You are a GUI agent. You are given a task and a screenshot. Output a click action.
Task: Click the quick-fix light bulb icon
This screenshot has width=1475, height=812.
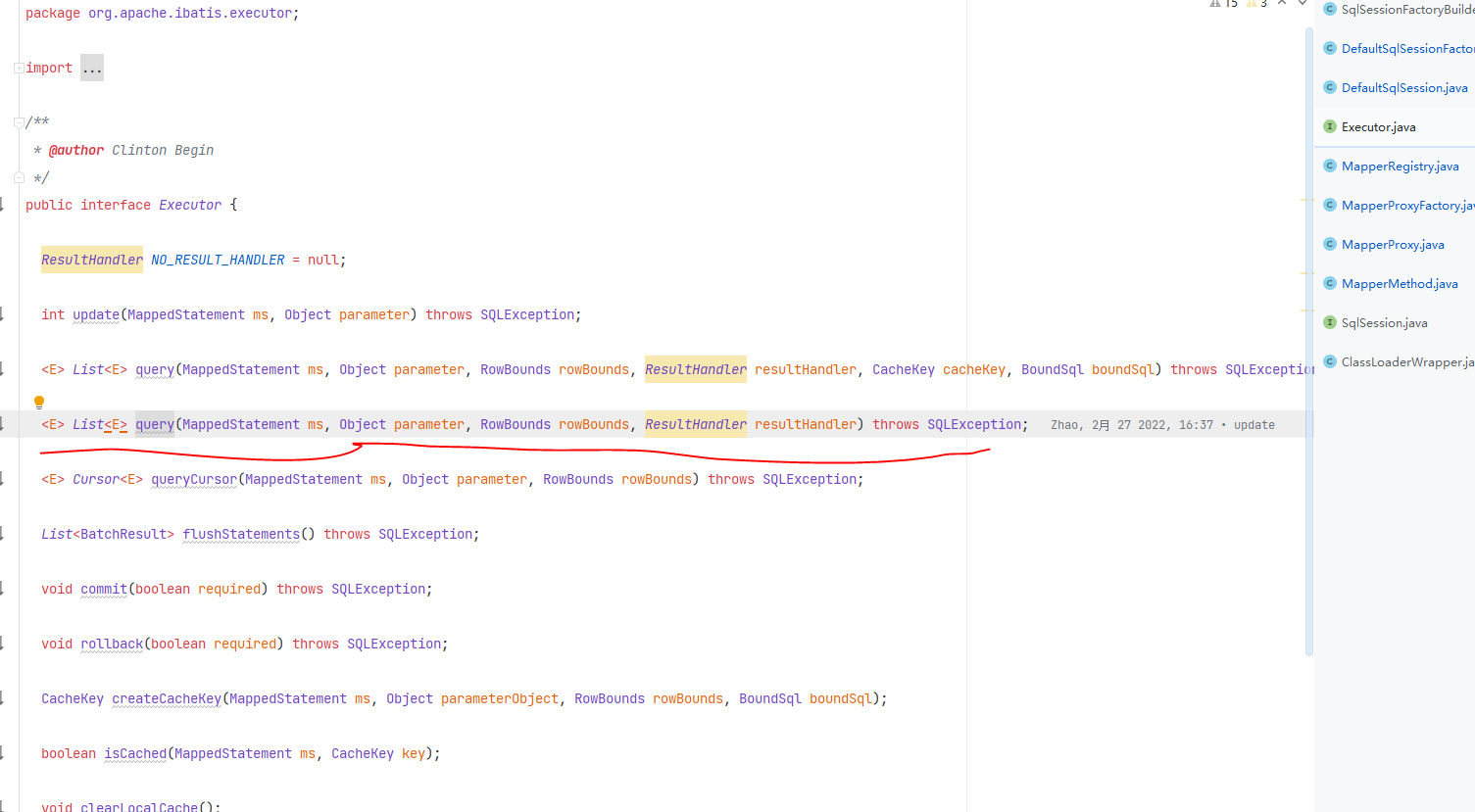(x=39, y=402)
